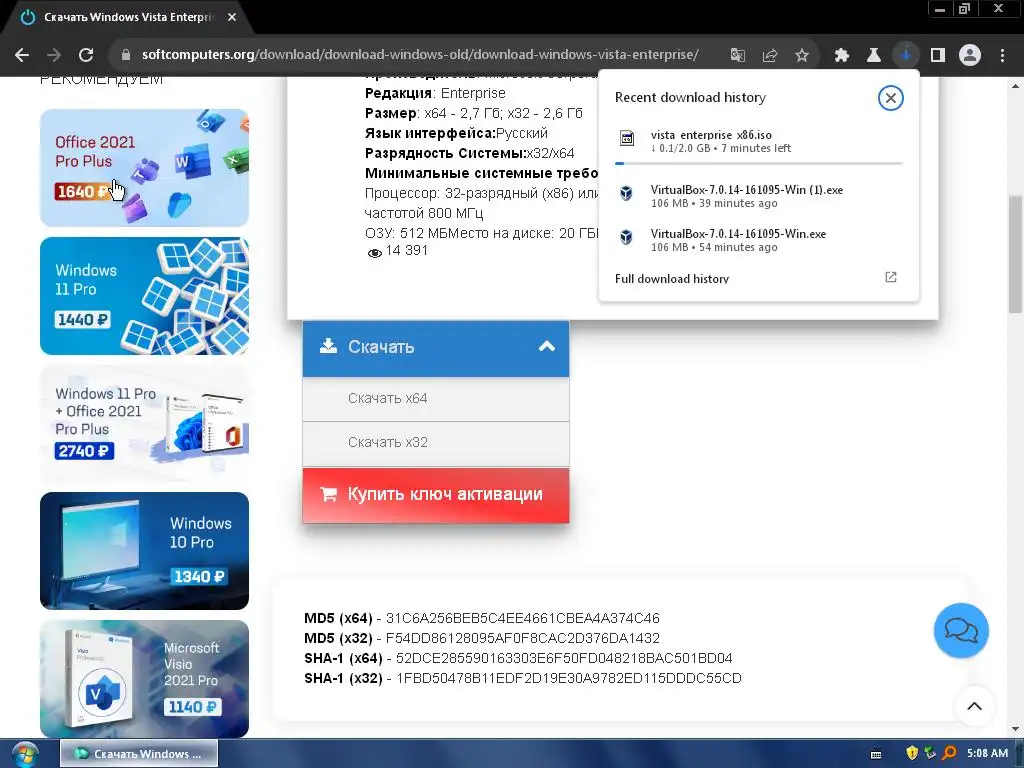1024x768 pixels.
Task: Click Купить ключ активации button
Action: tap(436, 494)
